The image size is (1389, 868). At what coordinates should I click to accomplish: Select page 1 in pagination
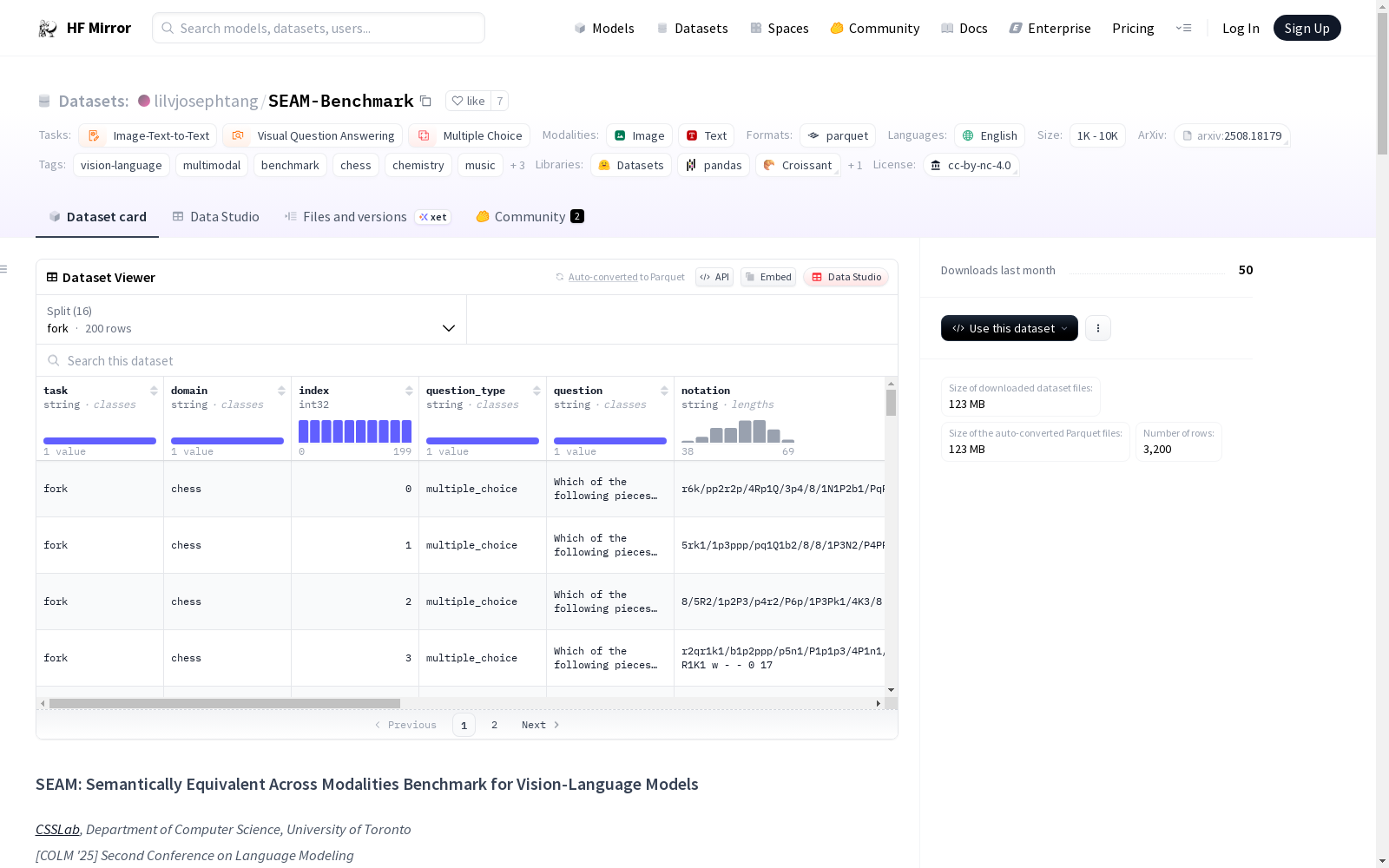[464, 725]
